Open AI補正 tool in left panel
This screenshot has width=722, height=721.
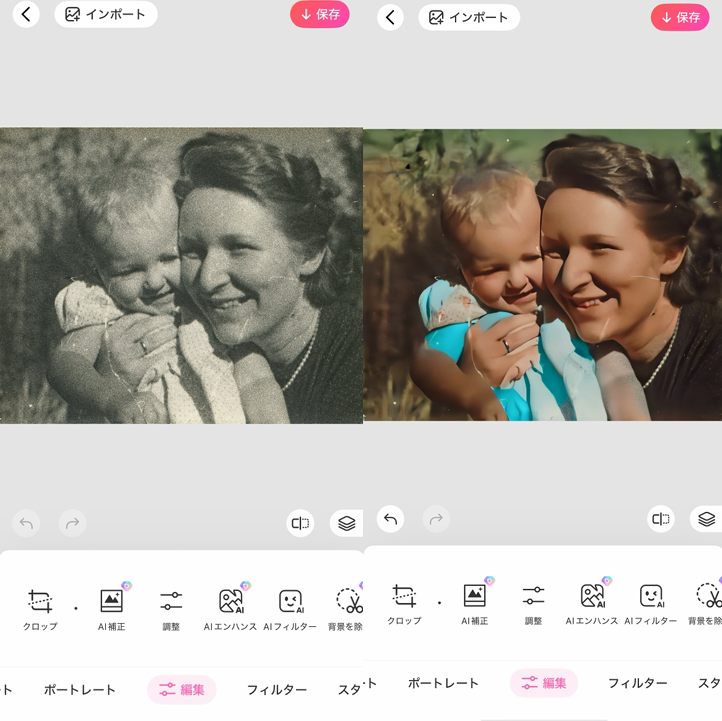click(111, 607)
